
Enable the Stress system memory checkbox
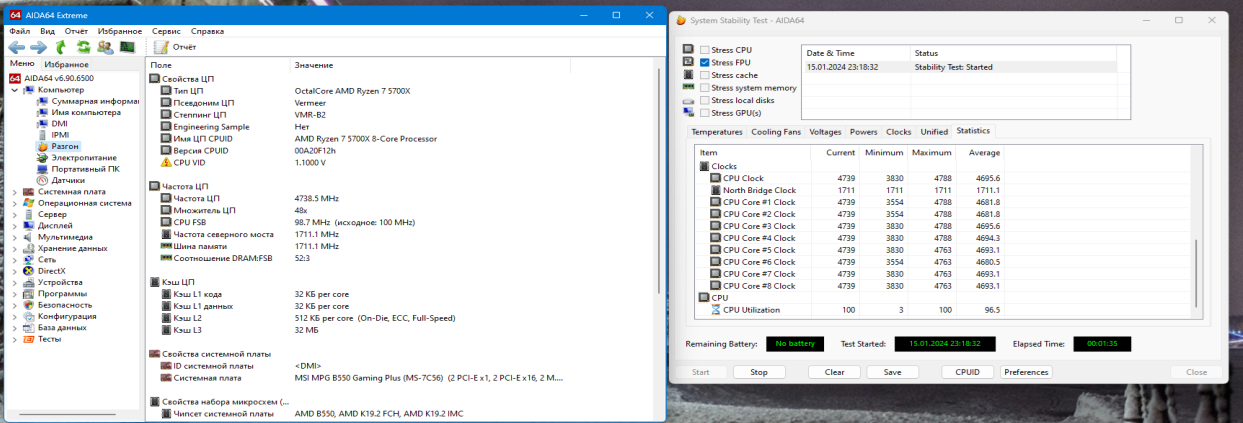pyautogui.click(x=705, y=88)
